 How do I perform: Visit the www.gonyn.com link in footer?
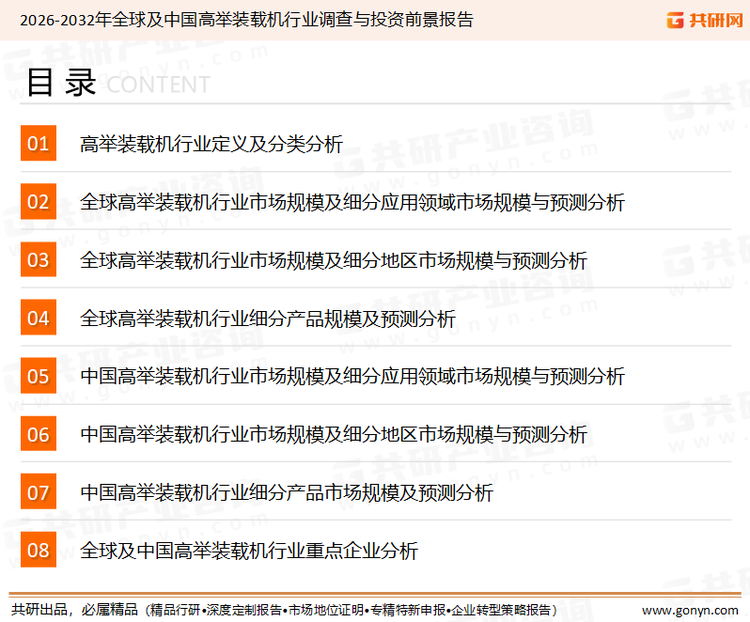click(x=690, y=611)
